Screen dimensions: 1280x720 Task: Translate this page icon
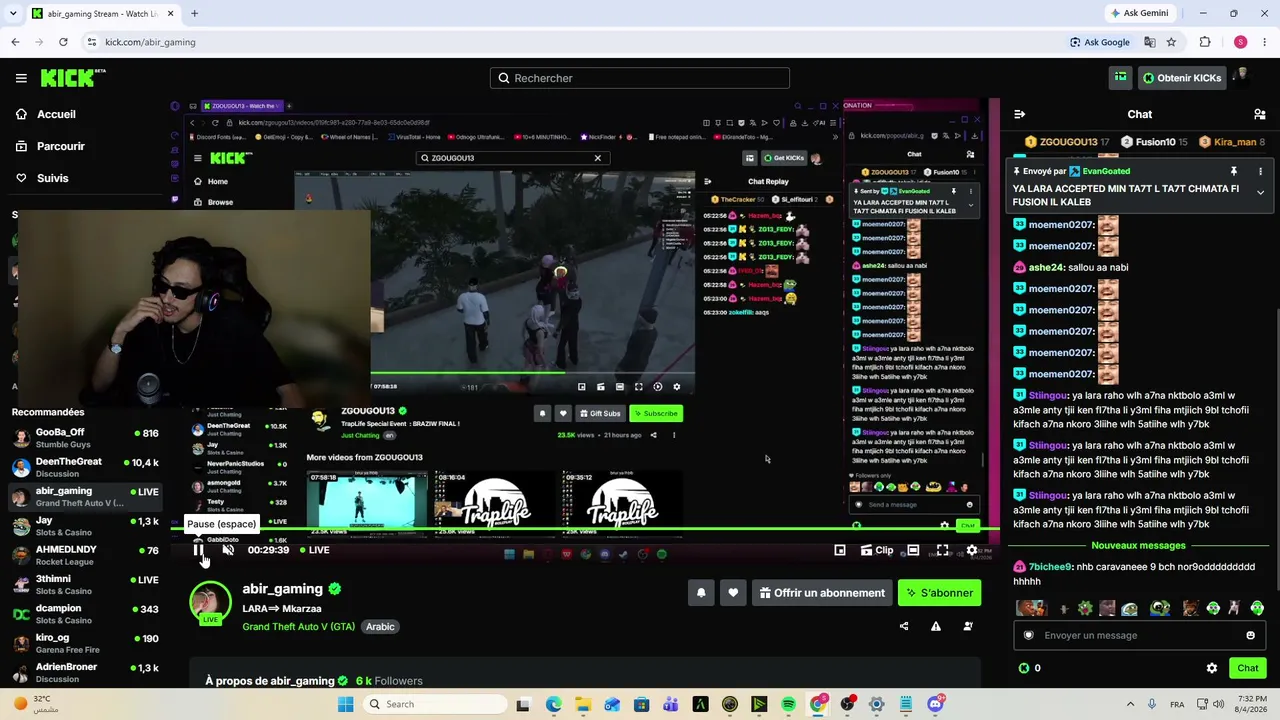point(1149,42)
